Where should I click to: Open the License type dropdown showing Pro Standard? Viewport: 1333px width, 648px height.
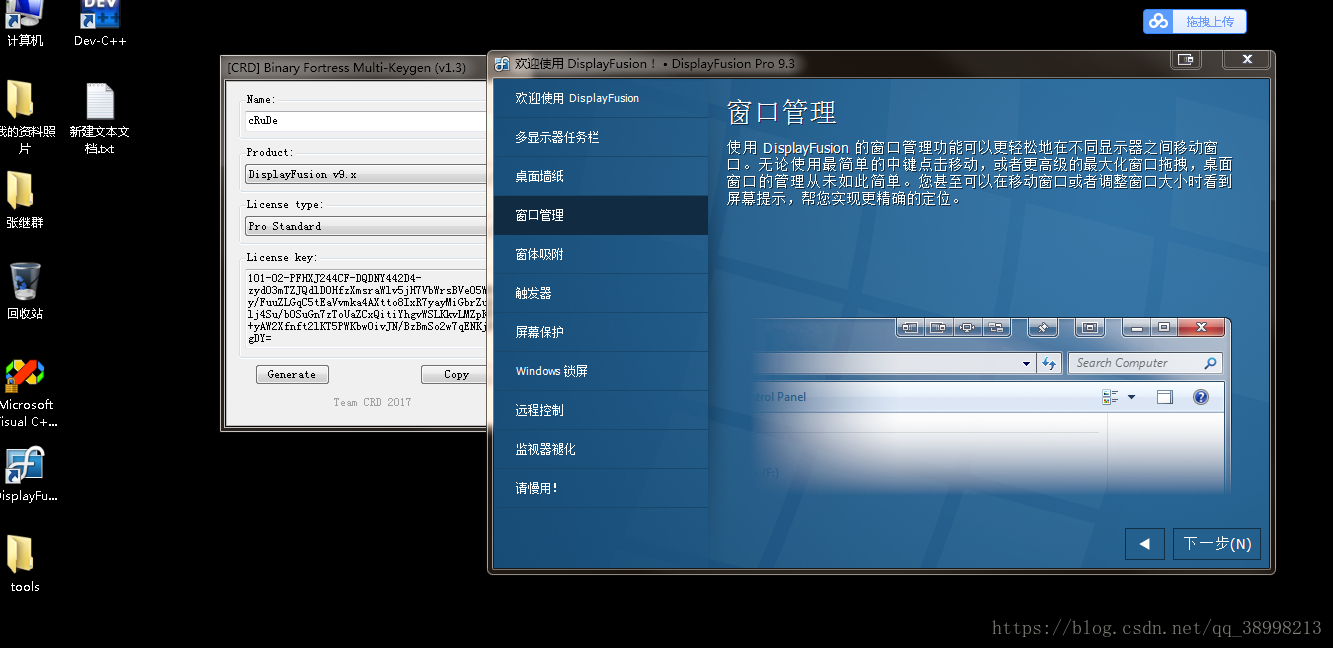(366, 226)
